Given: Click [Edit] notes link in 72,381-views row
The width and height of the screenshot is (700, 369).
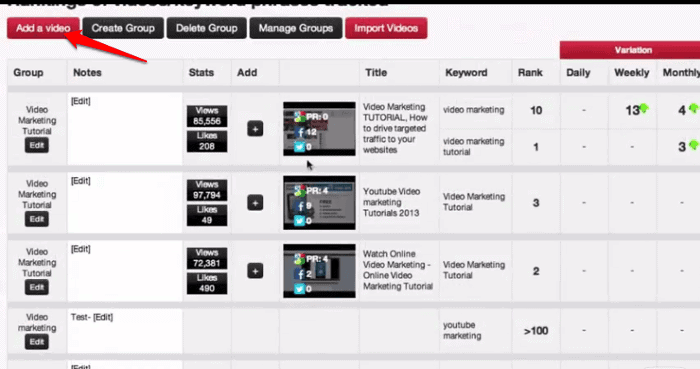Looking at the screenshot, I should click(x=80, y=249).
